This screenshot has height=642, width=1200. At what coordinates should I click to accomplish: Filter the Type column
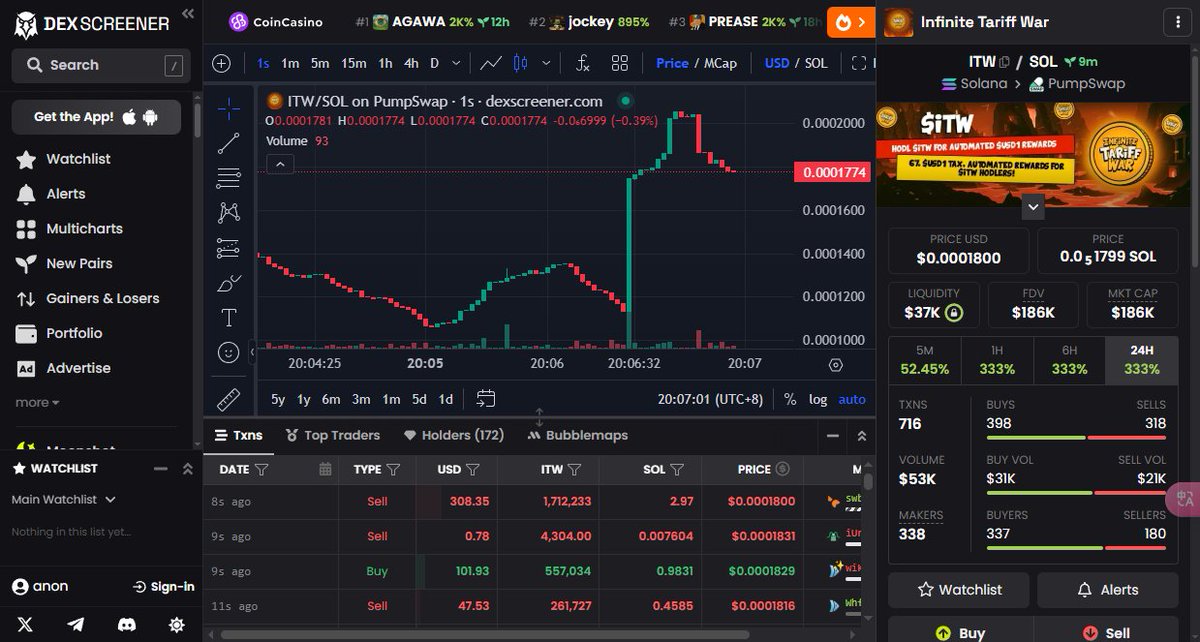click(393, 469)
